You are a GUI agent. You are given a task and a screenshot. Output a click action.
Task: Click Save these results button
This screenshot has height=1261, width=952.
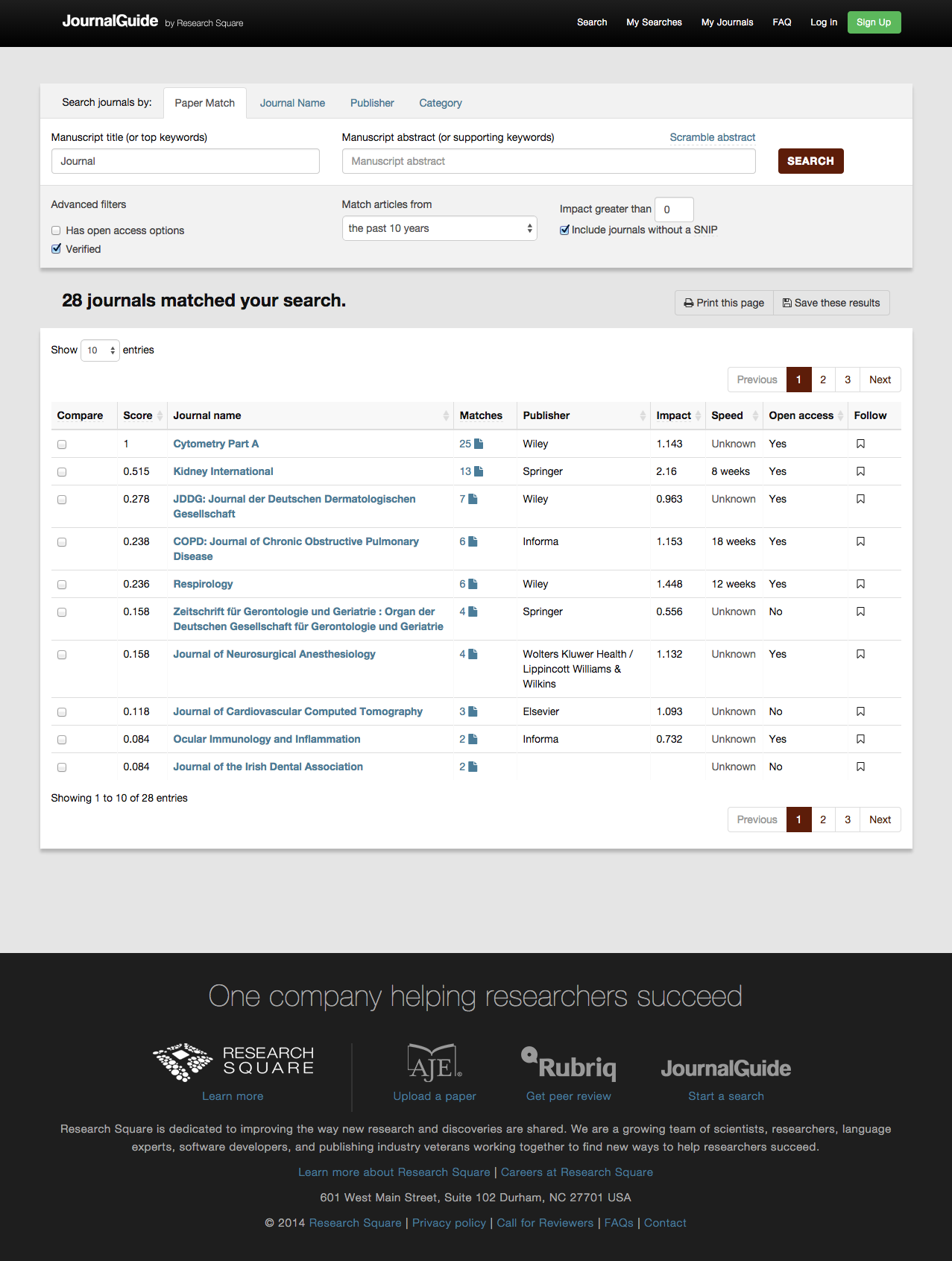[x=831, y=303]
